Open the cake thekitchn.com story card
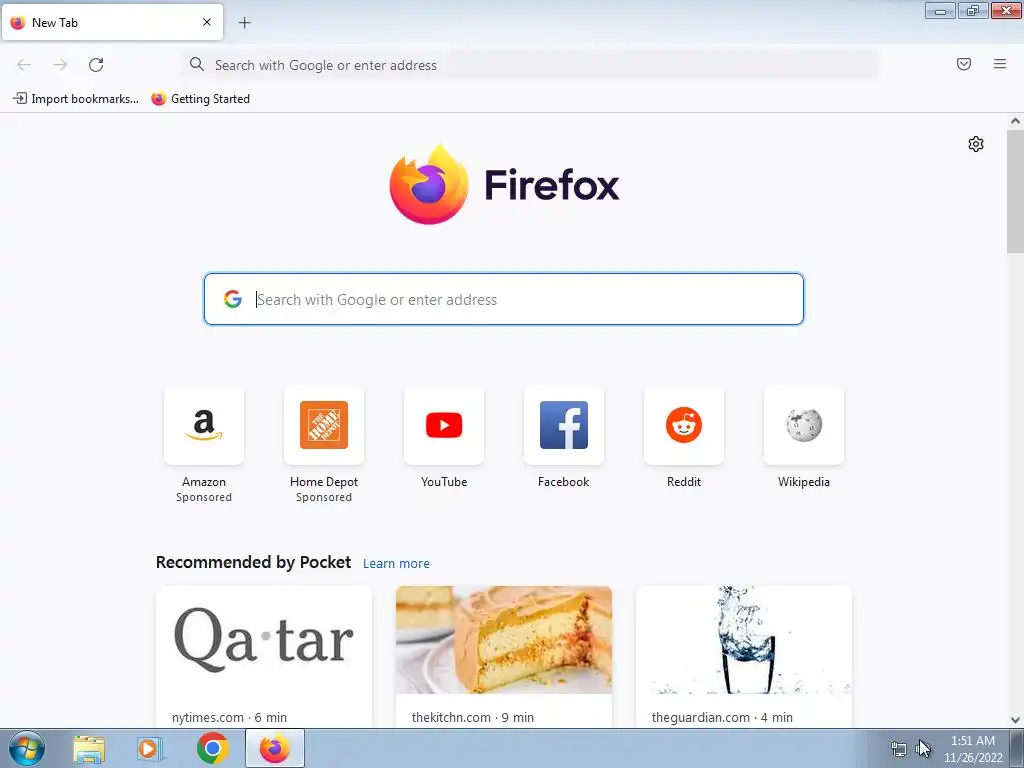The height and width of the screenshot is (768, 1024). click(504, 656)
